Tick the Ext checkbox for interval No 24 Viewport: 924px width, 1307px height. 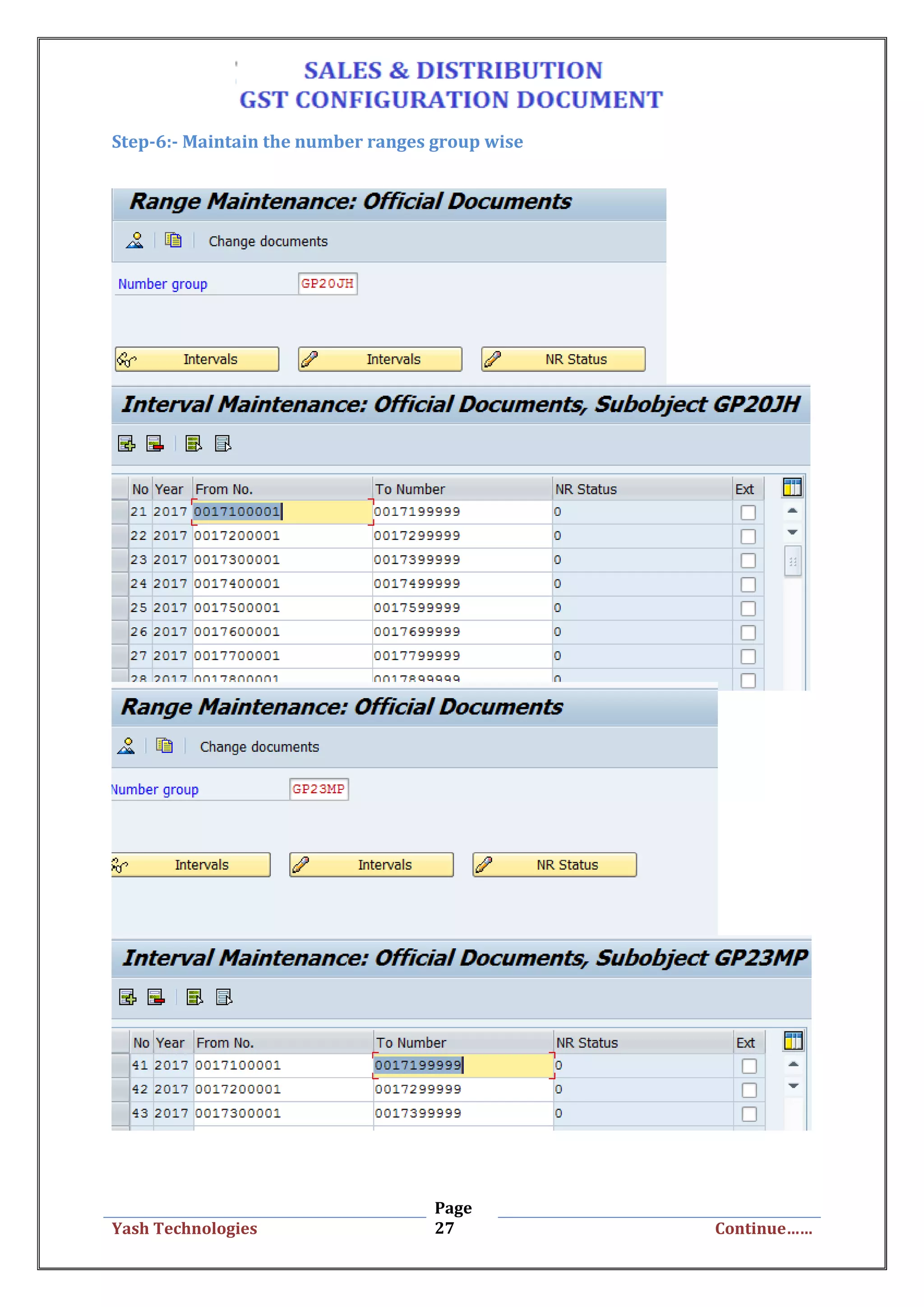point(748,584)
